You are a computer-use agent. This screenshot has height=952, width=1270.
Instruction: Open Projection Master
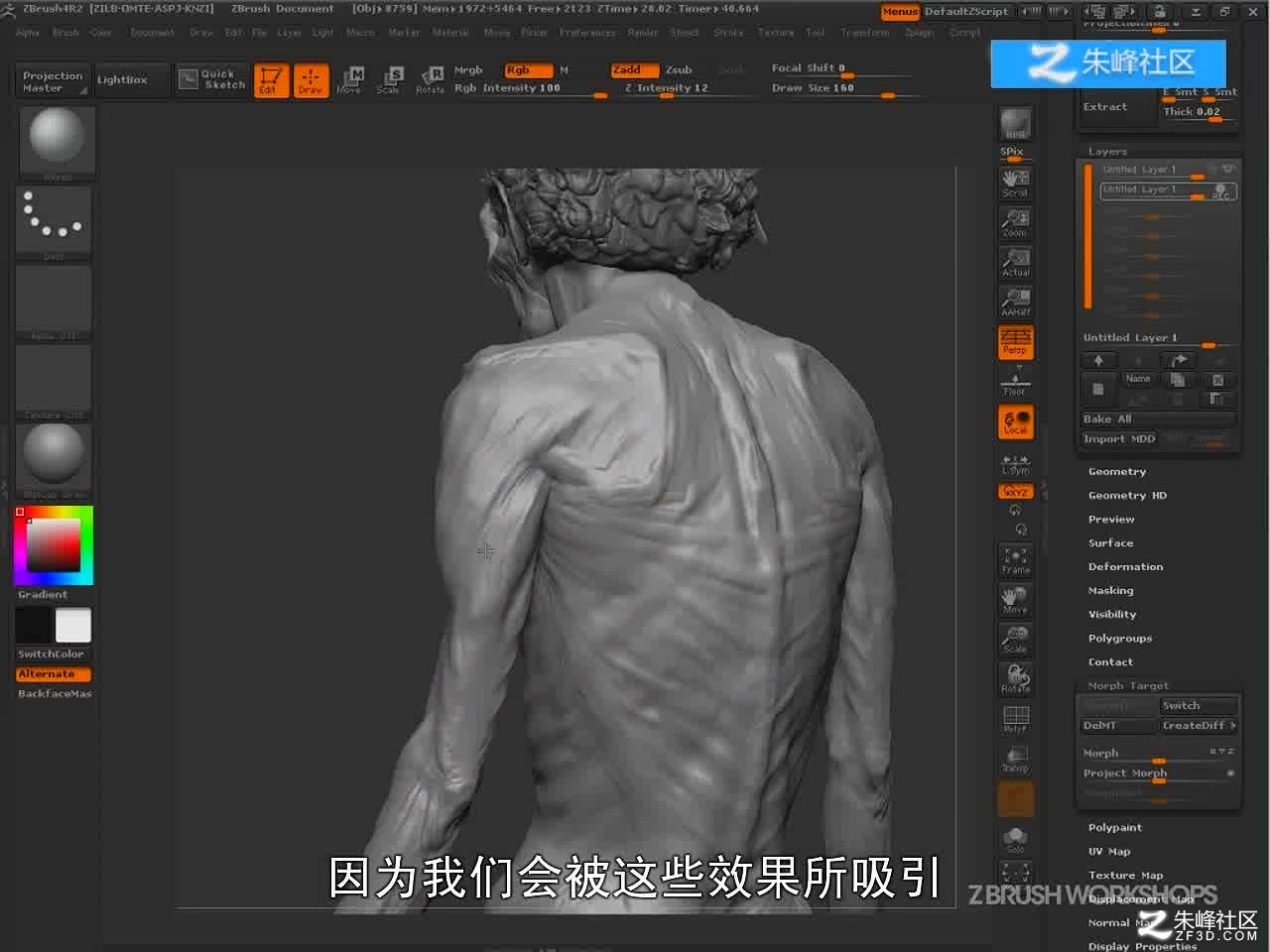pos(53,81)
